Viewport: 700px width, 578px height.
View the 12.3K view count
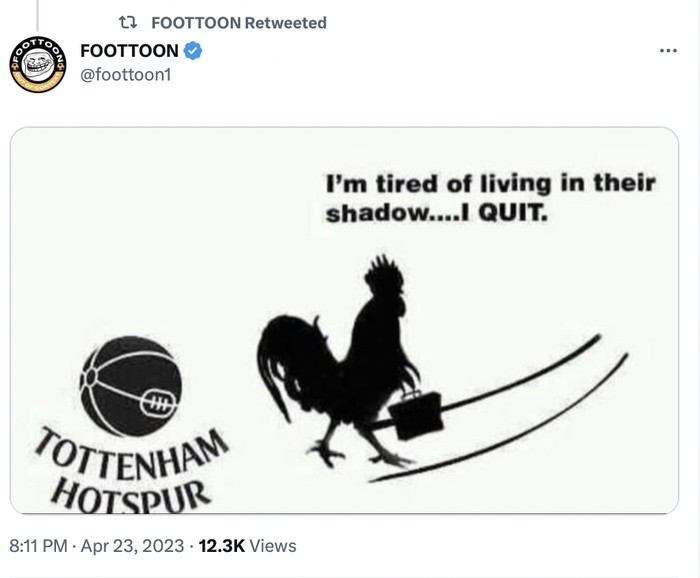pos(221,546)
